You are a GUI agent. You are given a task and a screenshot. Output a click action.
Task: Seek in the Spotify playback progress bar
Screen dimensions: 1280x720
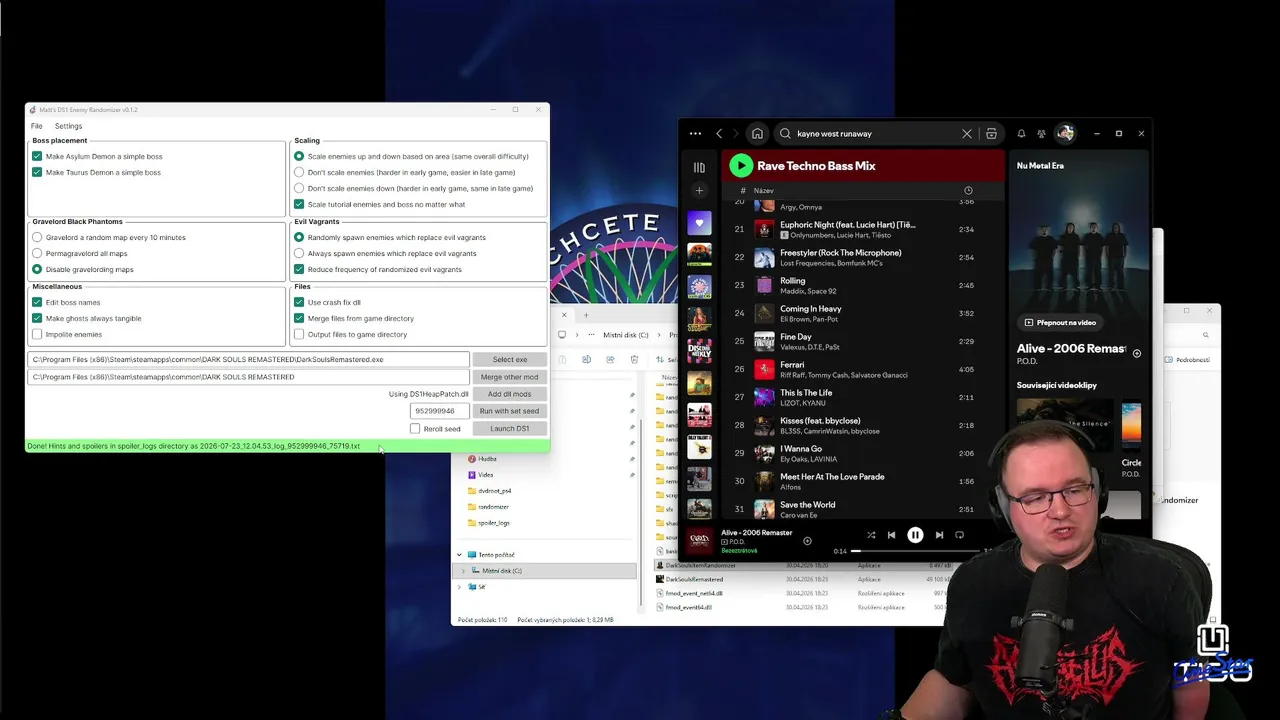pyautogui.click(x=917, y=551)
